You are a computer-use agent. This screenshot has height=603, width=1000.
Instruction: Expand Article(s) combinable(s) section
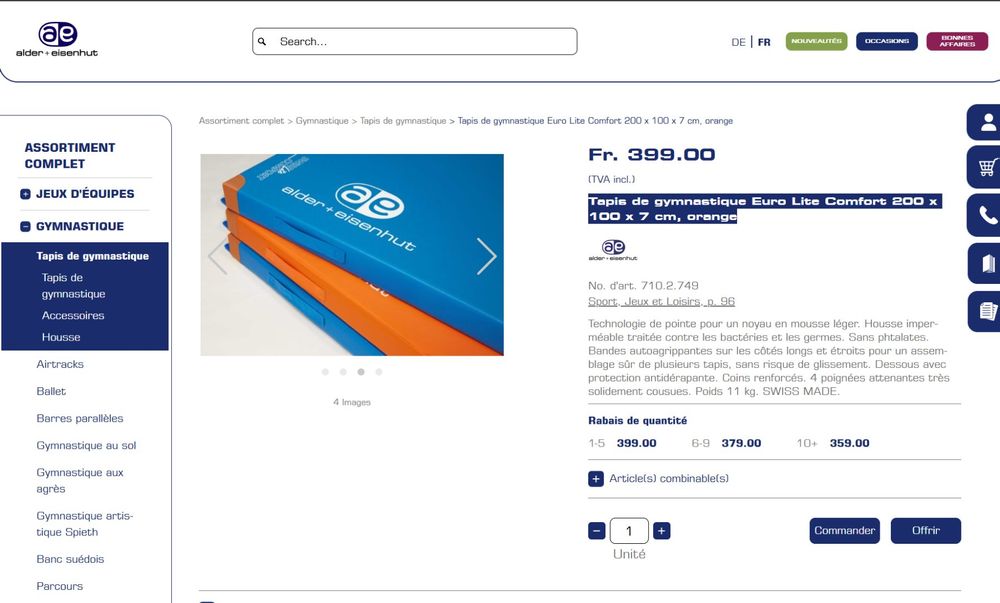pyautogui.click(x=596, y=479)
